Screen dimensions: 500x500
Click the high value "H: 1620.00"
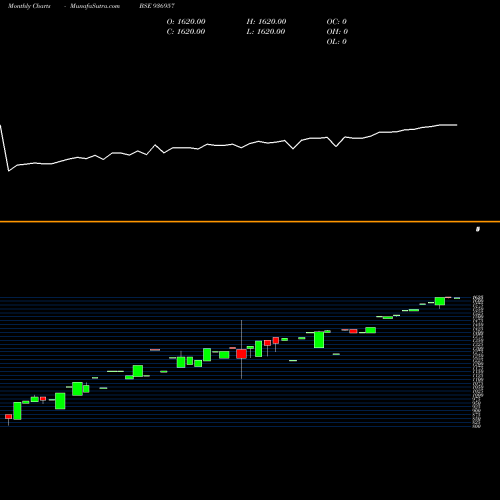point(266,22)
